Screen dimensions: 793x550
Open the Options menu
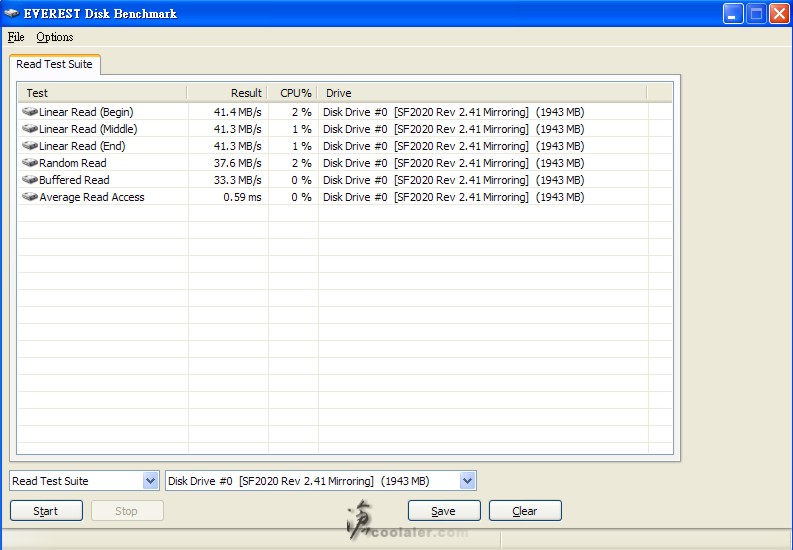click(x=55, y=37)
